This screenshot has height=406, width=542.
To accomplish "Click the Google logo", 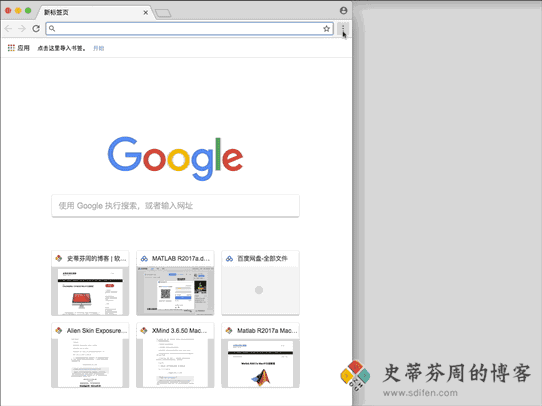I will [x=175, y=158].
